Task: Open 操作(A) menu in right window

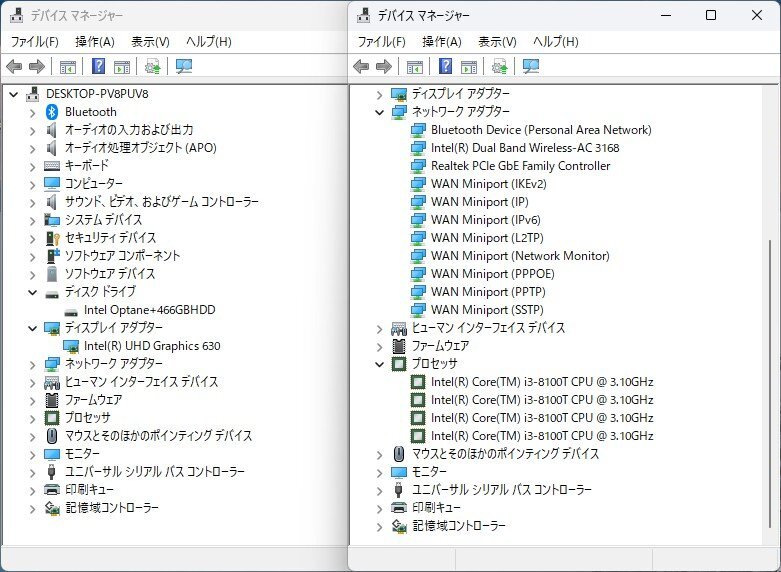Action: click(442, 41)
